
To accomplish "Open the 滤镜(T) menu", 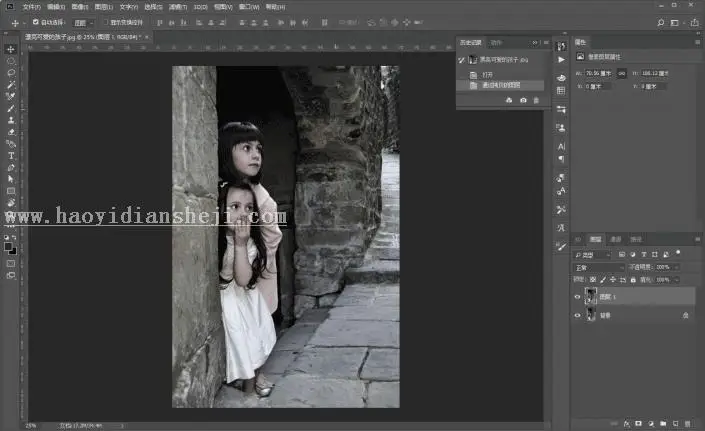I will click(x=178, y=7).
